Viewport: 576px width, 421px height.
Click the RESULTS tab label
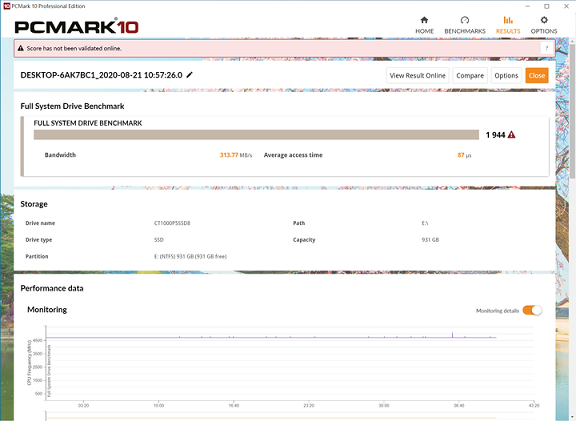click(508, 31)
